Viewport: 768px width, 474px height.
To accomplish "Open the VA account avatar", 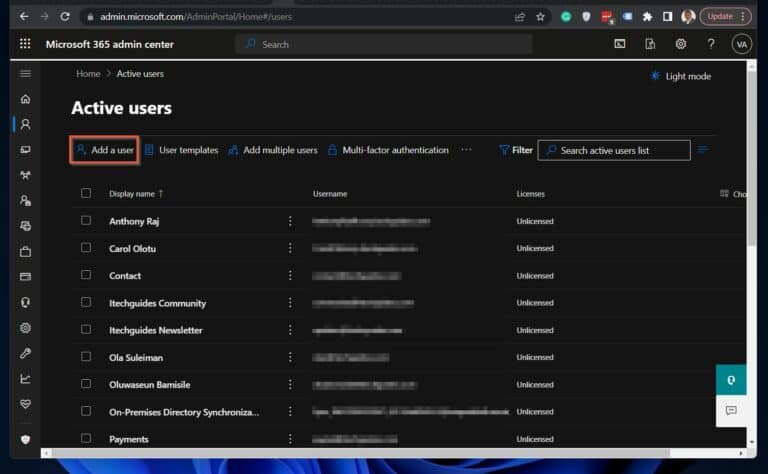I will tap(742, 45).
